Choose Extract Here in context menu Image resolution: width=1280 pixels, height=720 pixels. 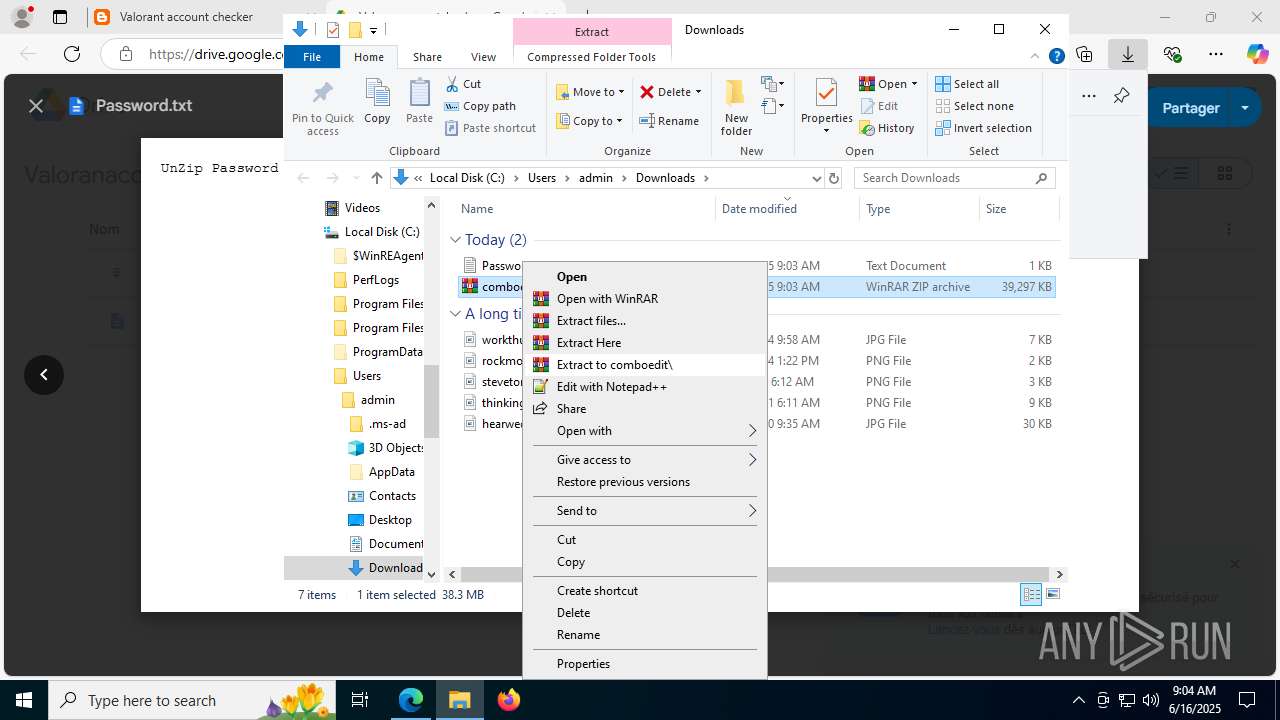click(644, 343)
